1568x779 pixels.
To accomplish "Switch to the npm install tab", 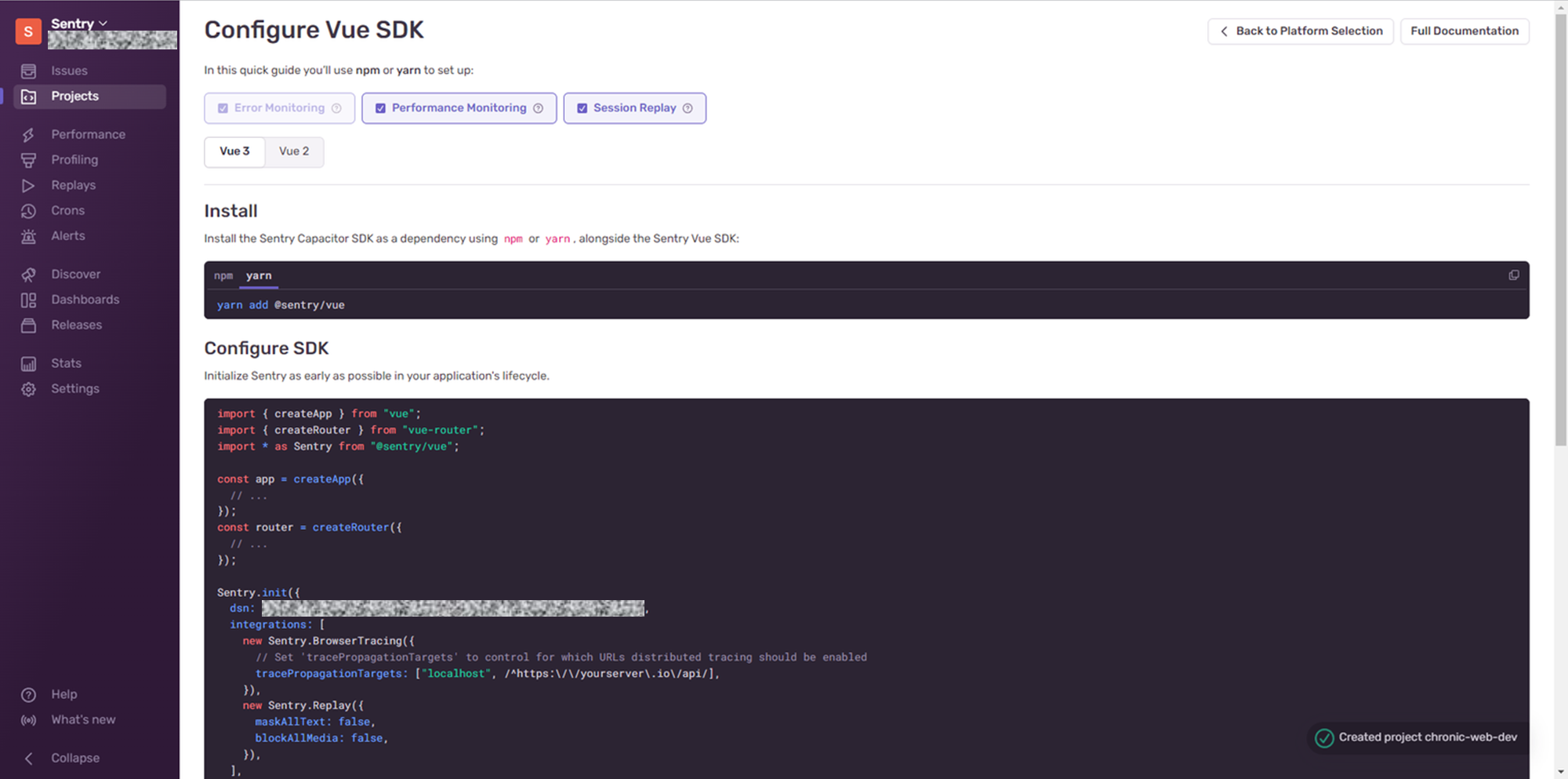I will pyautogui.click(x=223, y=275).
